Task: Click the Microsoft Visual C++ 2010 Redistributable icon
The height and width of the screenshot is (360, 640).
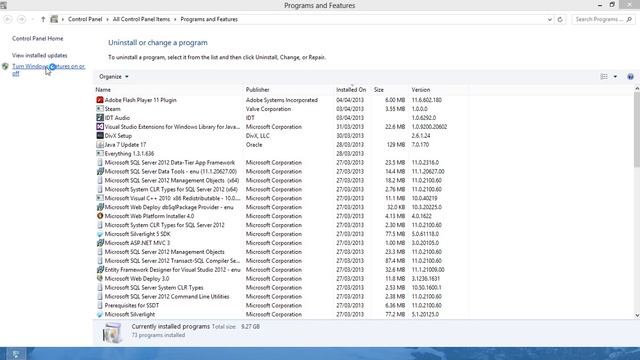Action: point(100,198)
